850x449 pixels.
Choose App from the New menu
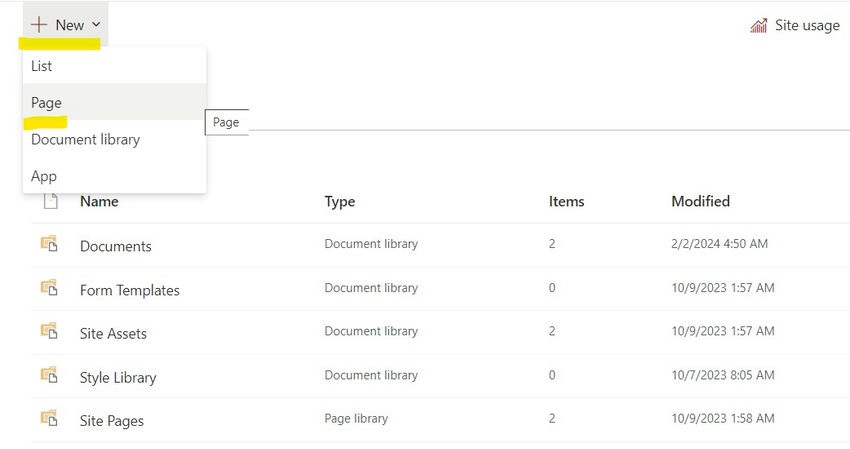click(44, 176)
